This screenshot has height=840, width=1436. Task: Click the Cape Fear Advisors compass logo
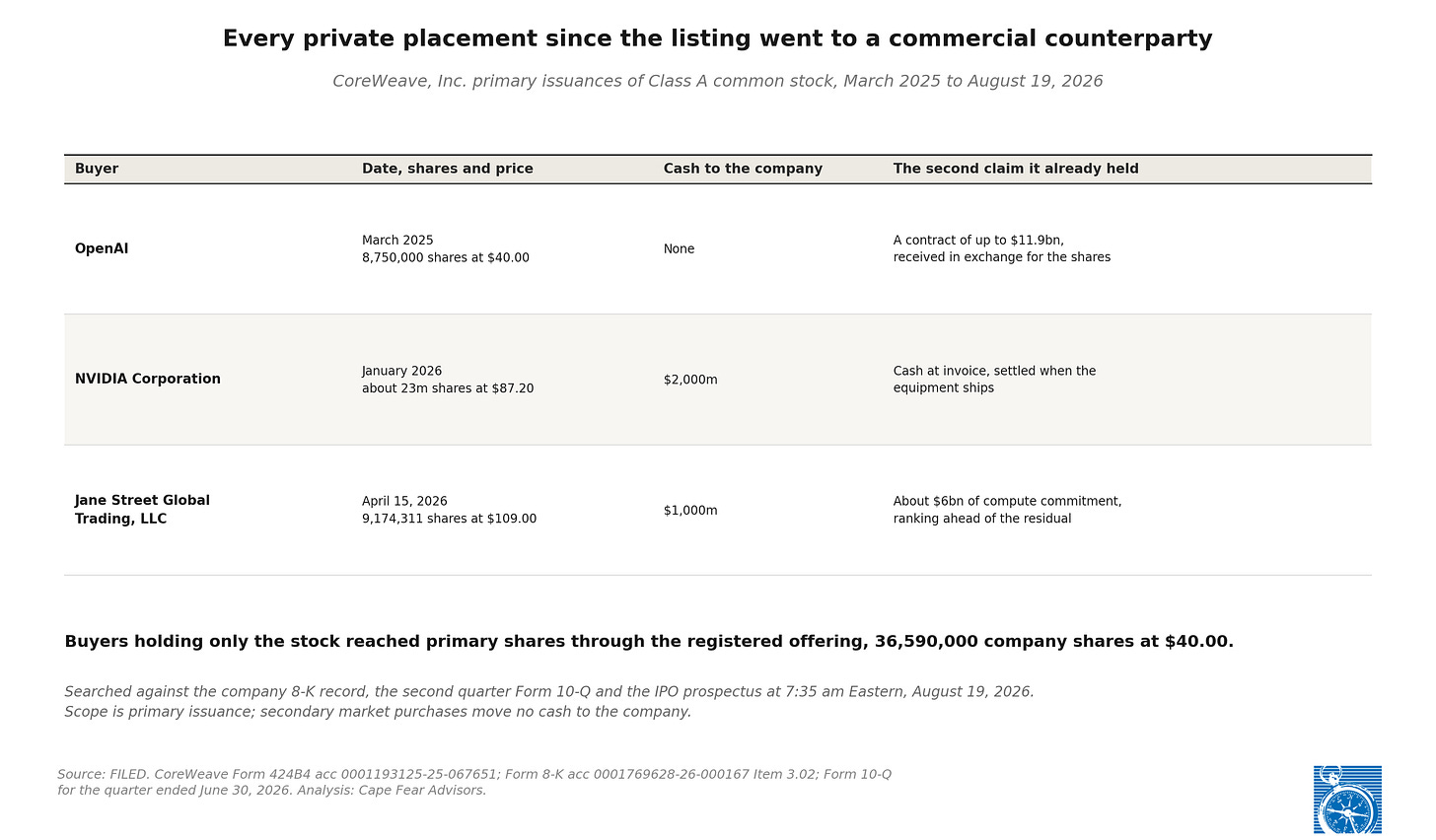pyautogui.click(x=1347, y=800)
